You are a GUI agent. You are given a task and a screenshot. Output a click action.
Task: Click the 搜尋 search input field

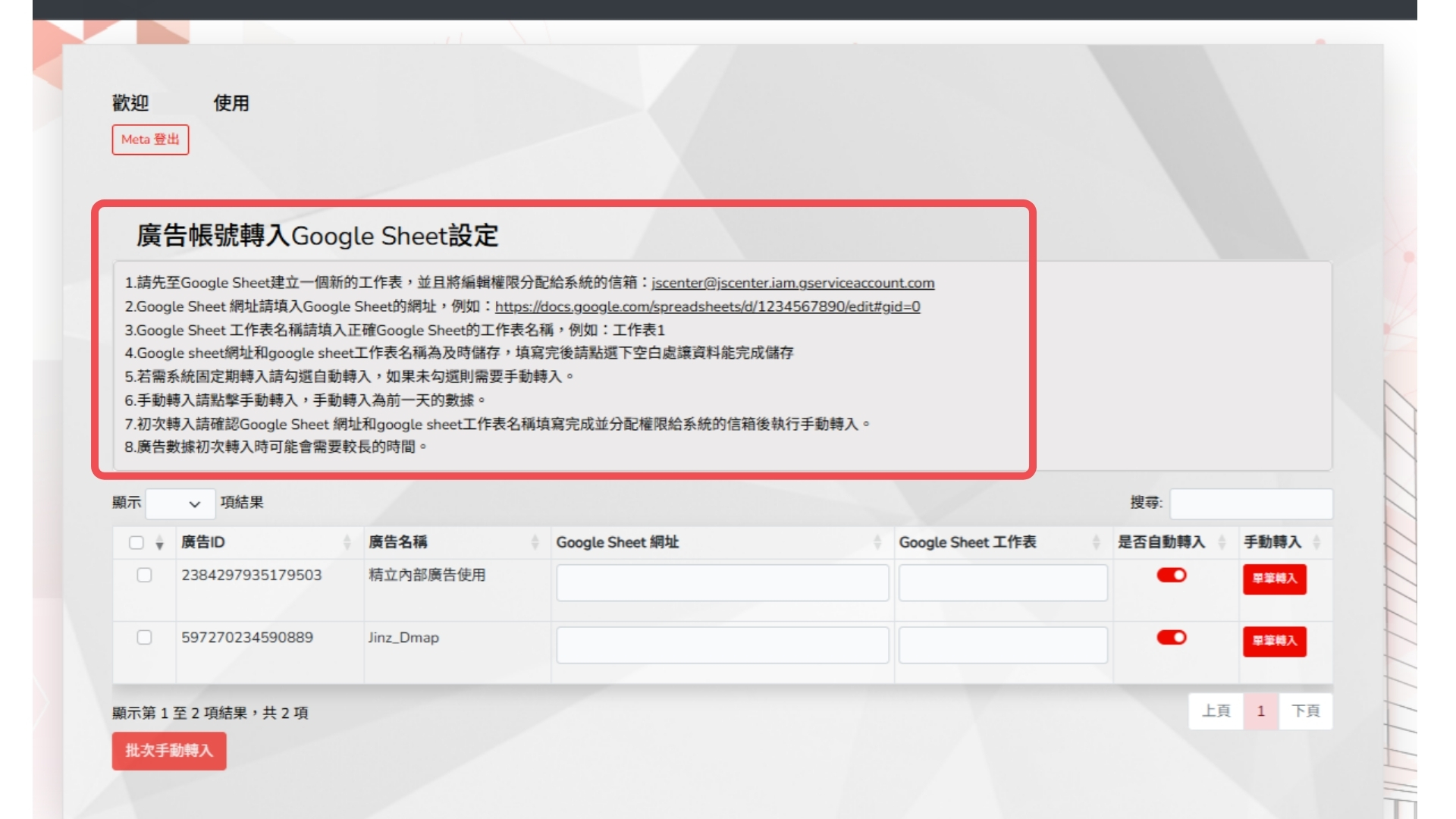tap(1250, 504)
